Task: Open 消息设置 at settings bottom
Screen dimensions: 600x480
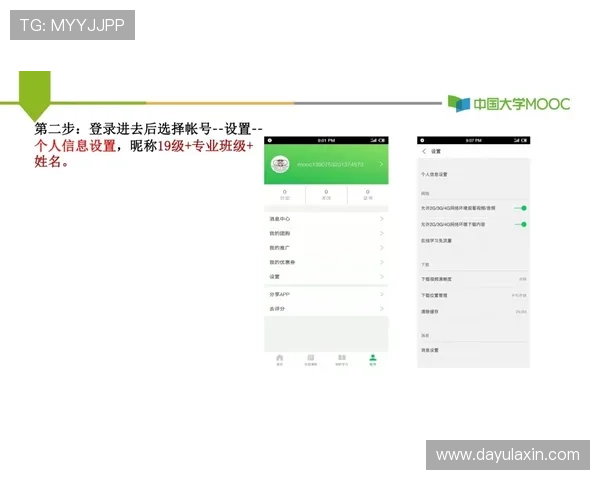Action: click(x=474, y=350)
